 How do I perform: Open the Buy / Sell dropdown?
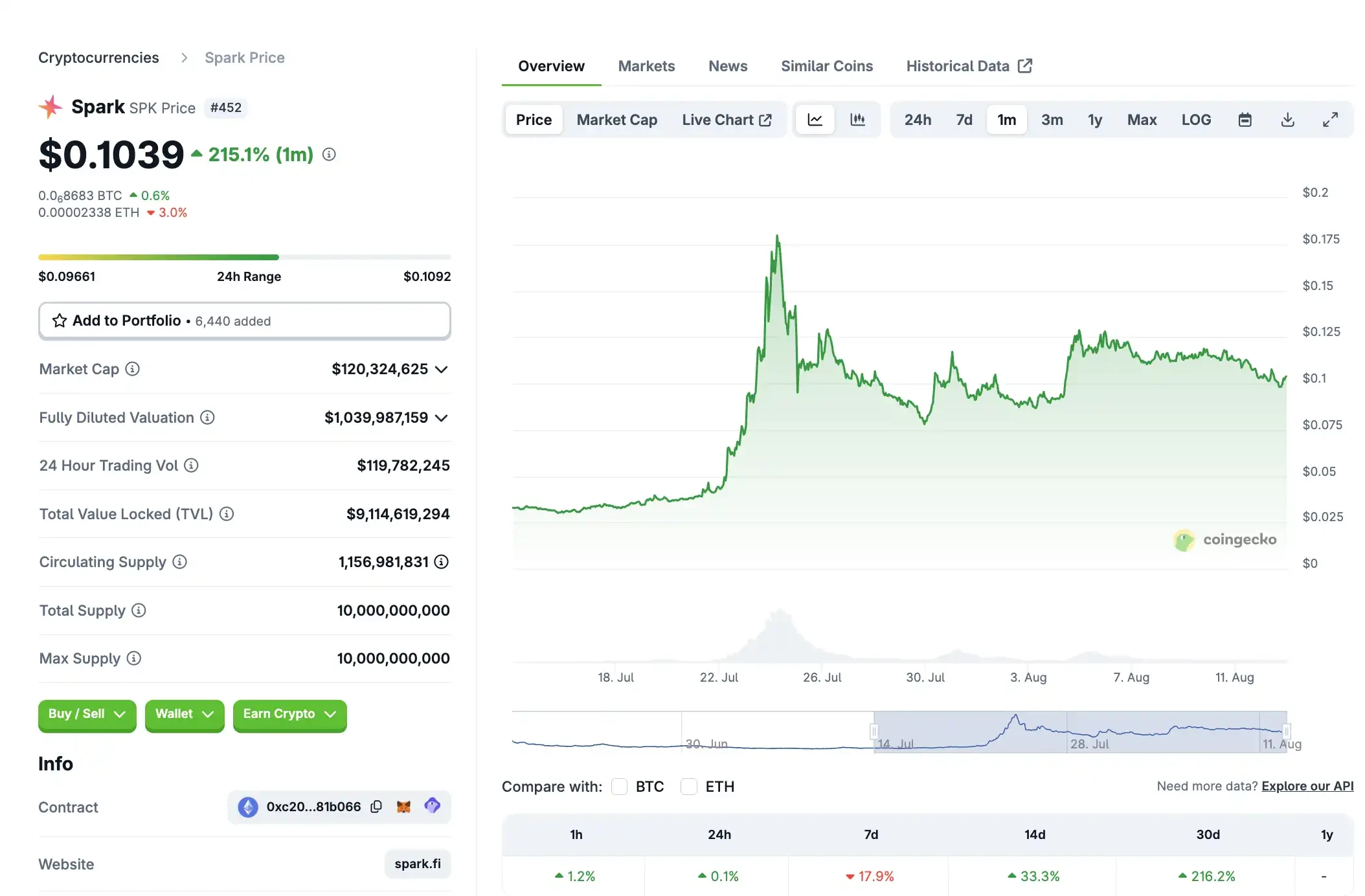(x=86, y=715)
